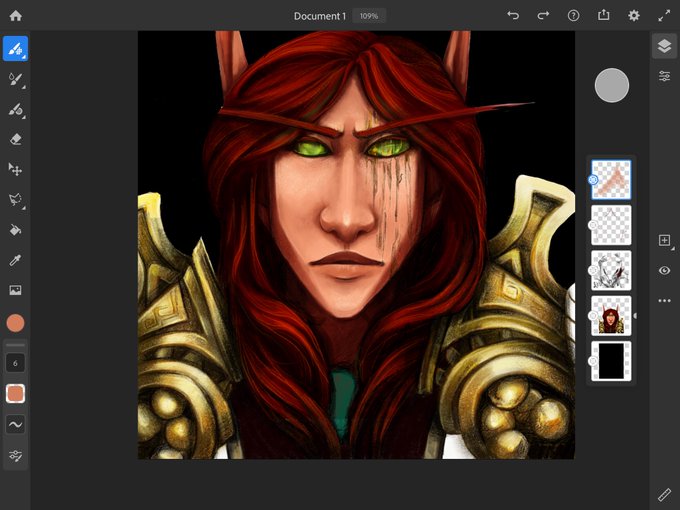Open layer actions three dots menu
Image resolution: width=680 pixels, height=510 pixels.
(664, 301)
